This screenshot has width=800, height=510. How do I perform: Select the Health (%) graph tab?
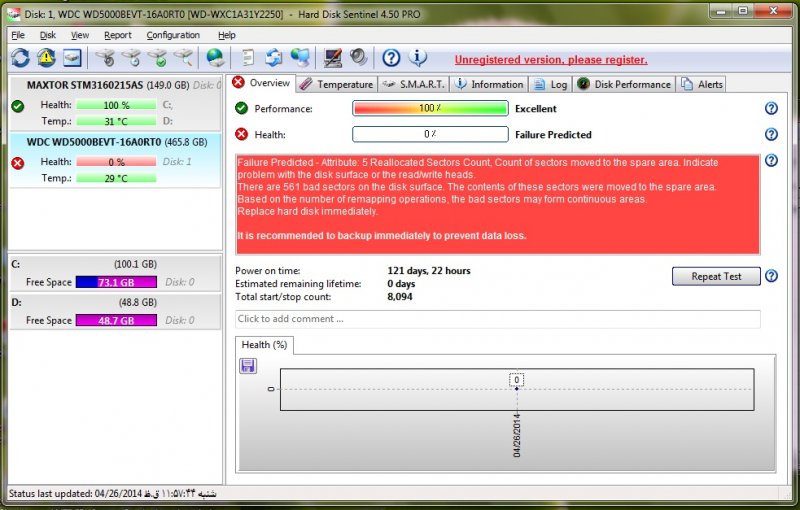point(264,345)
